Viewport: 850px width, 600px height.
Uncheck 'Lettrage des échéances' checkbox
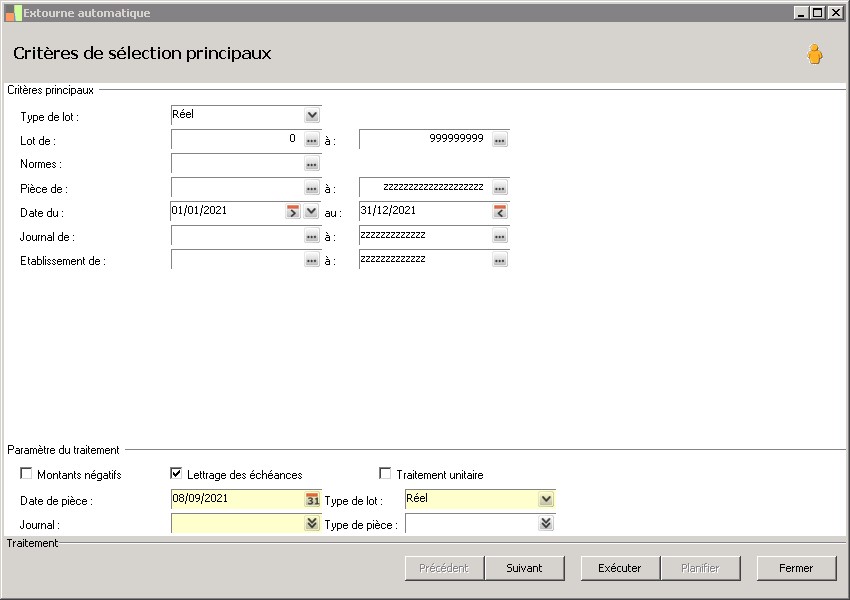pos(177,474)
